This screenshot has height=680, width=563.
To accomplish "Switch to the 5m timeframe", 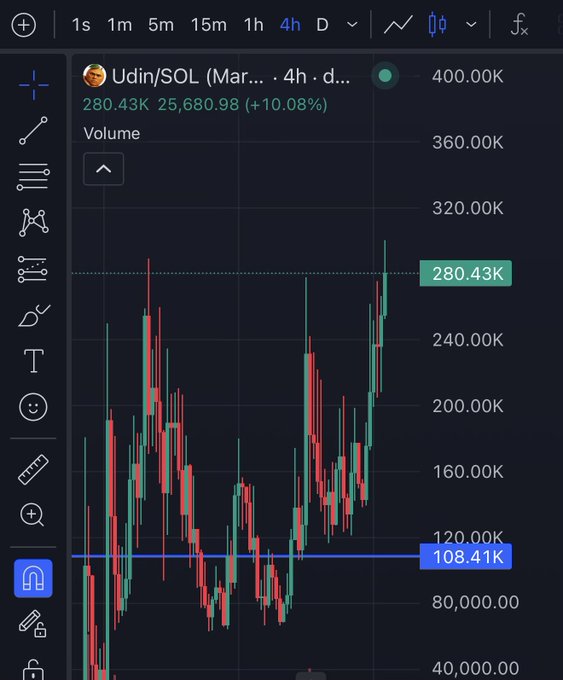I will 161,25.
